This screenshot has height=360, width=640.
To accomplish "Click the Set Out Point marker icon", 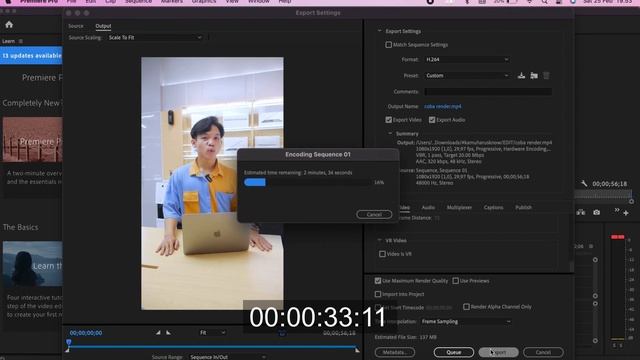I will tap(168, 333).
